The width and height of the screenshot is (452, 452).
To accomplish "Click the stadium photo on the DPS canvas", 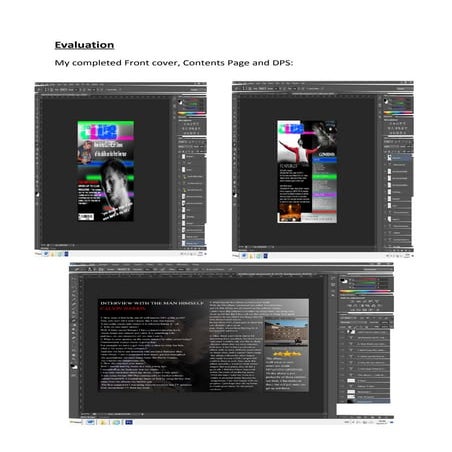I will click(x=286, y=332).
